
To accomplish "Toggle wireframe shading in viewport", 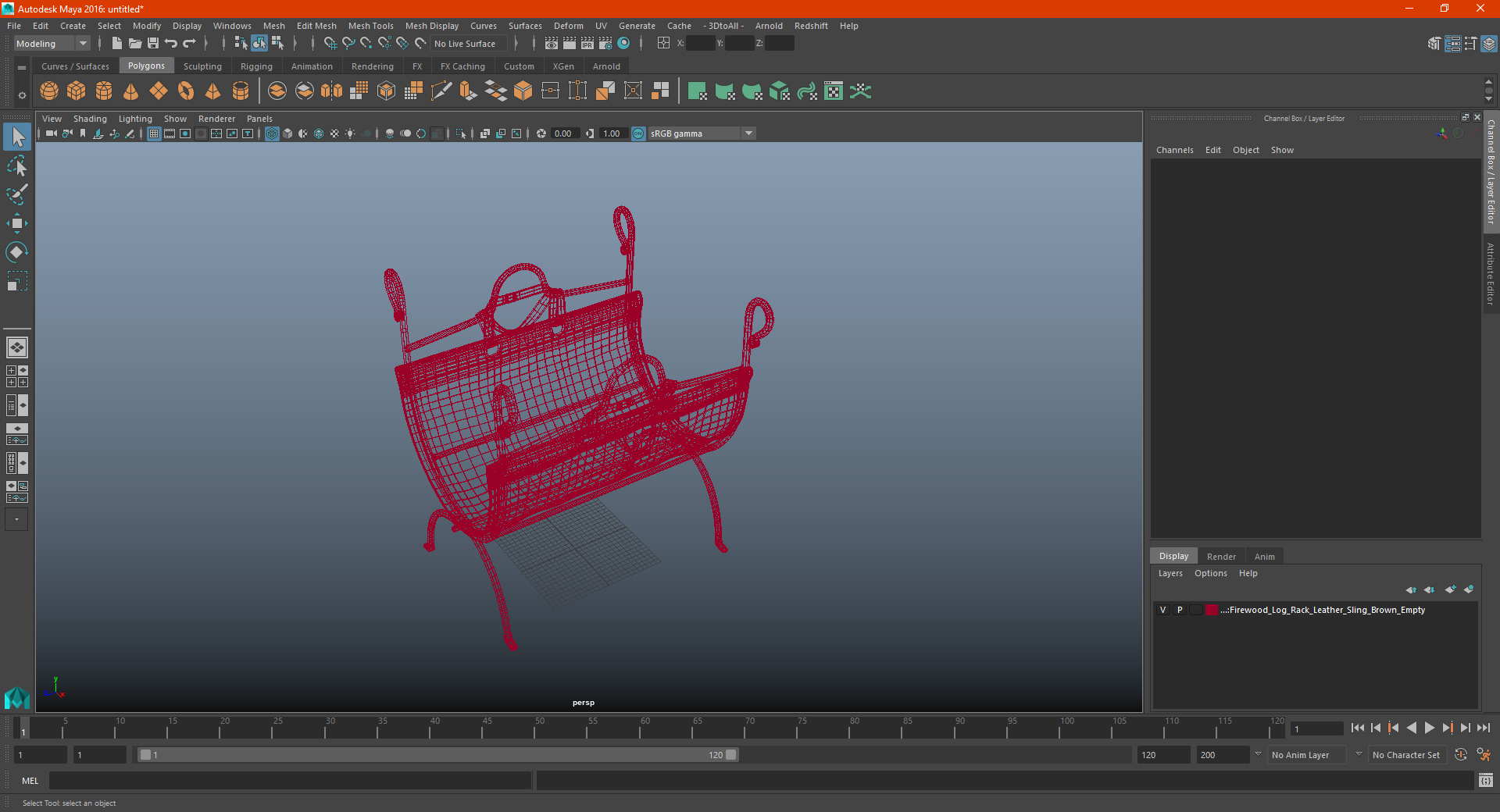I will (272, 134).
